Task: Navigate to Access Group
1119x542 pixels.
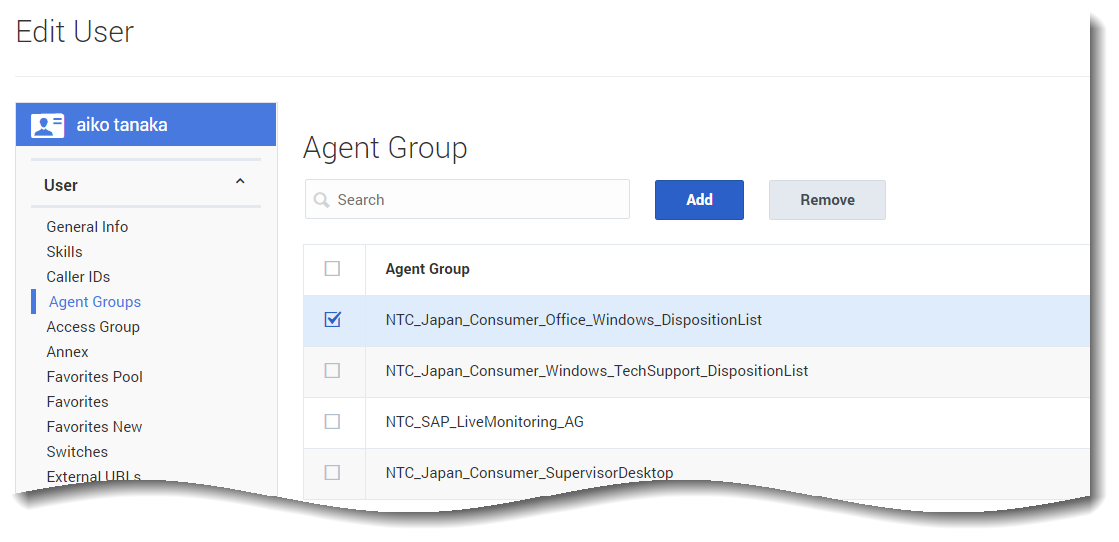Action: pos(93,327)
